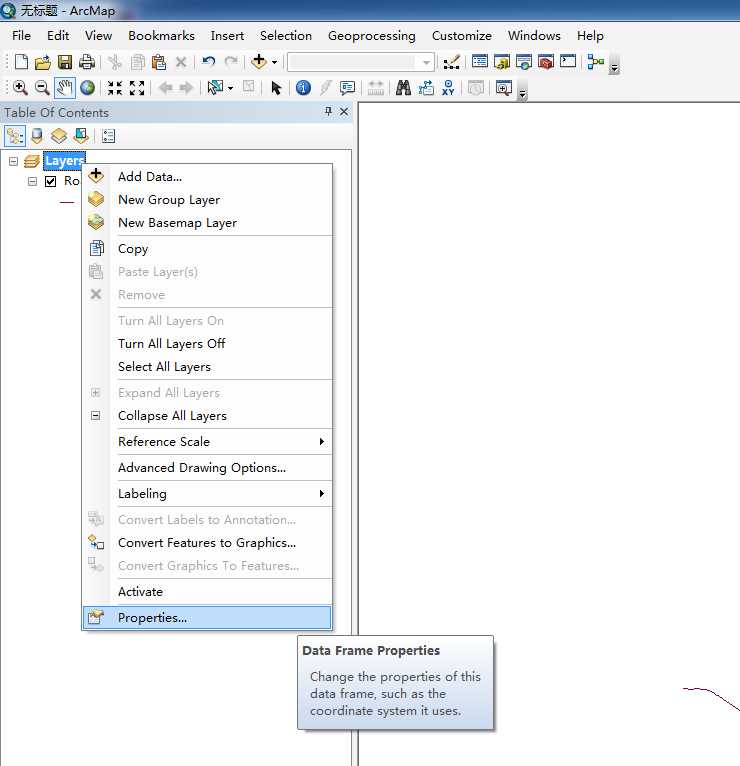This screenshot has height=766, width=740.
Task: Open the Search window icon
Action: click(x=524, y=62)
